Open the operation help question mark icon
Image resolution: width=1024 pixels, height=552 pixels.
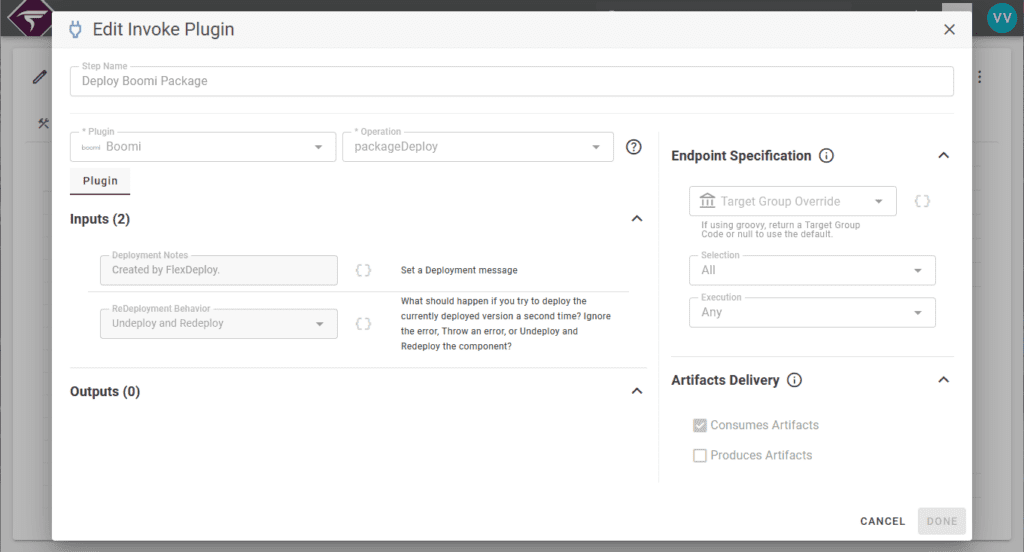click(x=633, y=147)
